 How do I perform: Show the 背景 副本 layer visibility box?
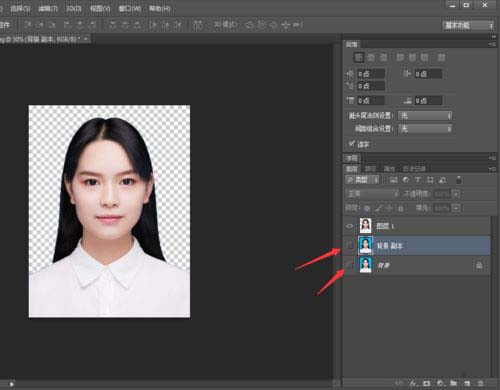(349, 246)
